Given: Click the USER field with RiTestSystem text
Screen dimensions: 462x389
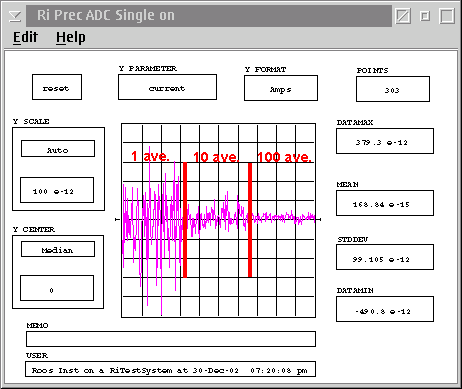Looking at the screenshot, I should (x=171, y=369).
